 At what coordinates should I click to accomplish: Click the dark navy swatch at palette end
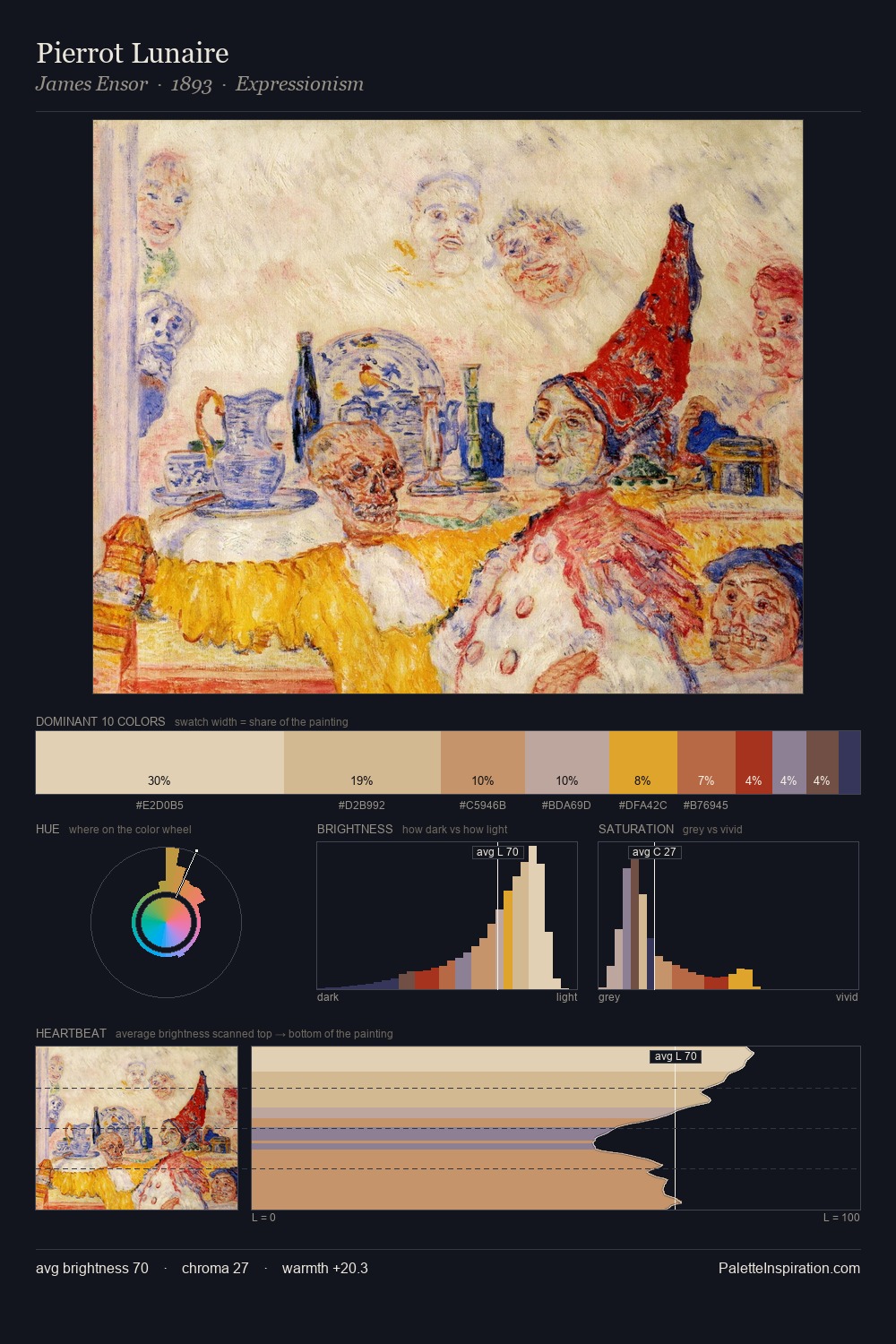tap(849, 762)
